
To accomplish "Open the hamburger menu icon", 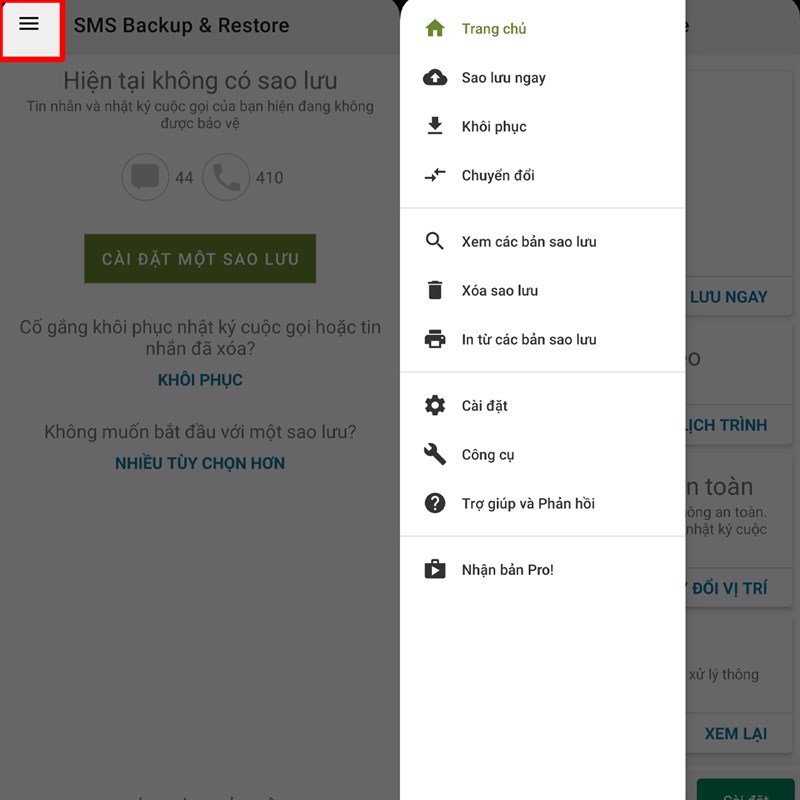I will tap(29, 23).
